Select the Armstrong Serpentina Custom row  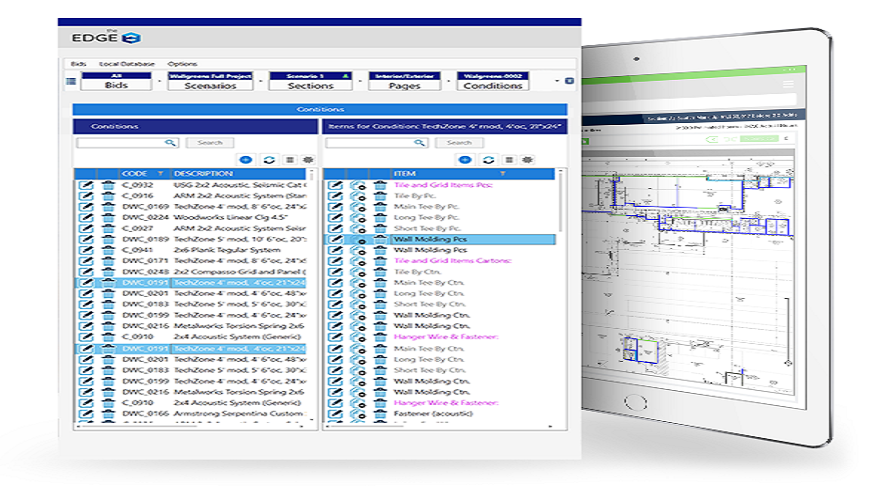click(x=191, y=414)
